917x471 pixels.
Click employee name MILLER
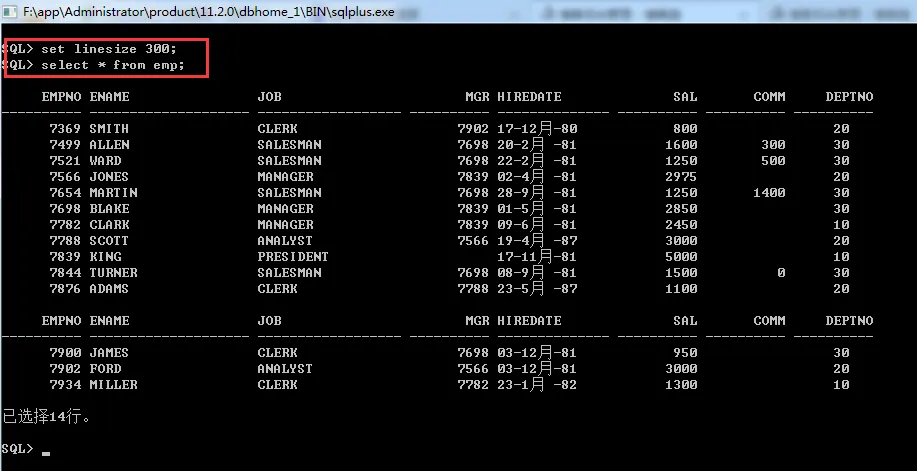113,384
